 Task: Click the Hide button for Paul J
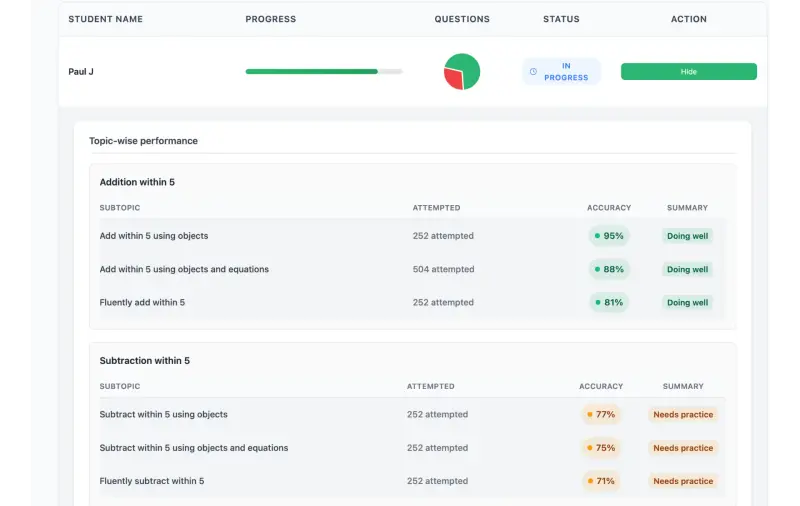click(x=688, y=71)
